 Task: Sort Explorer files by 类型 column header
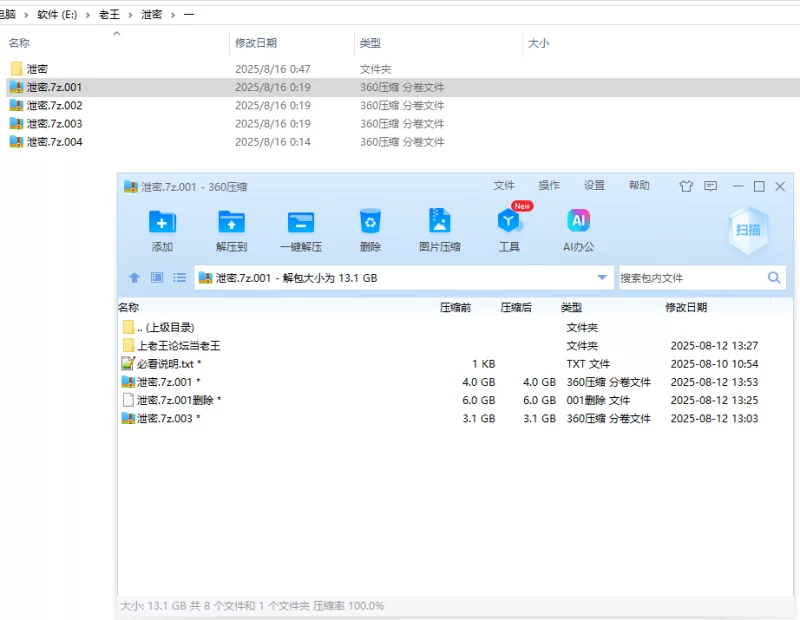(370, 43)
